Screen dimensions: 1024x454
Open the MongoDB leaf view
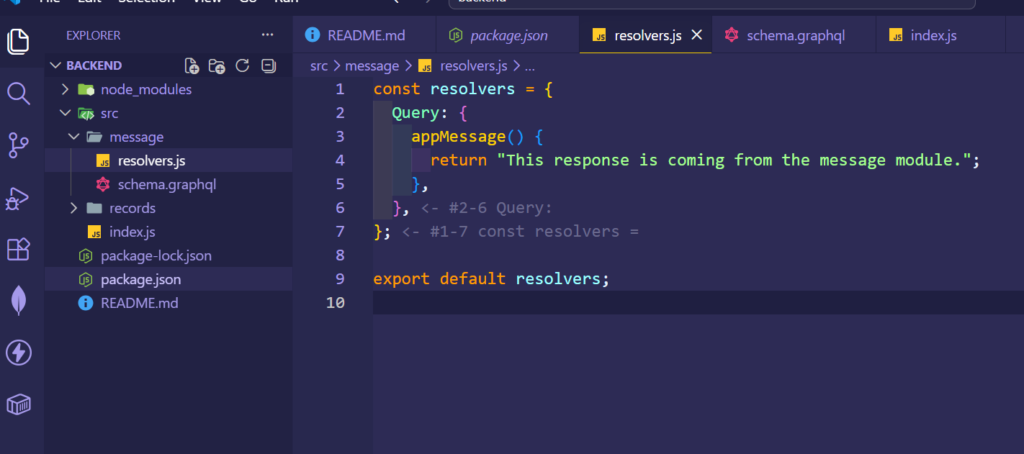pos(18,301)
